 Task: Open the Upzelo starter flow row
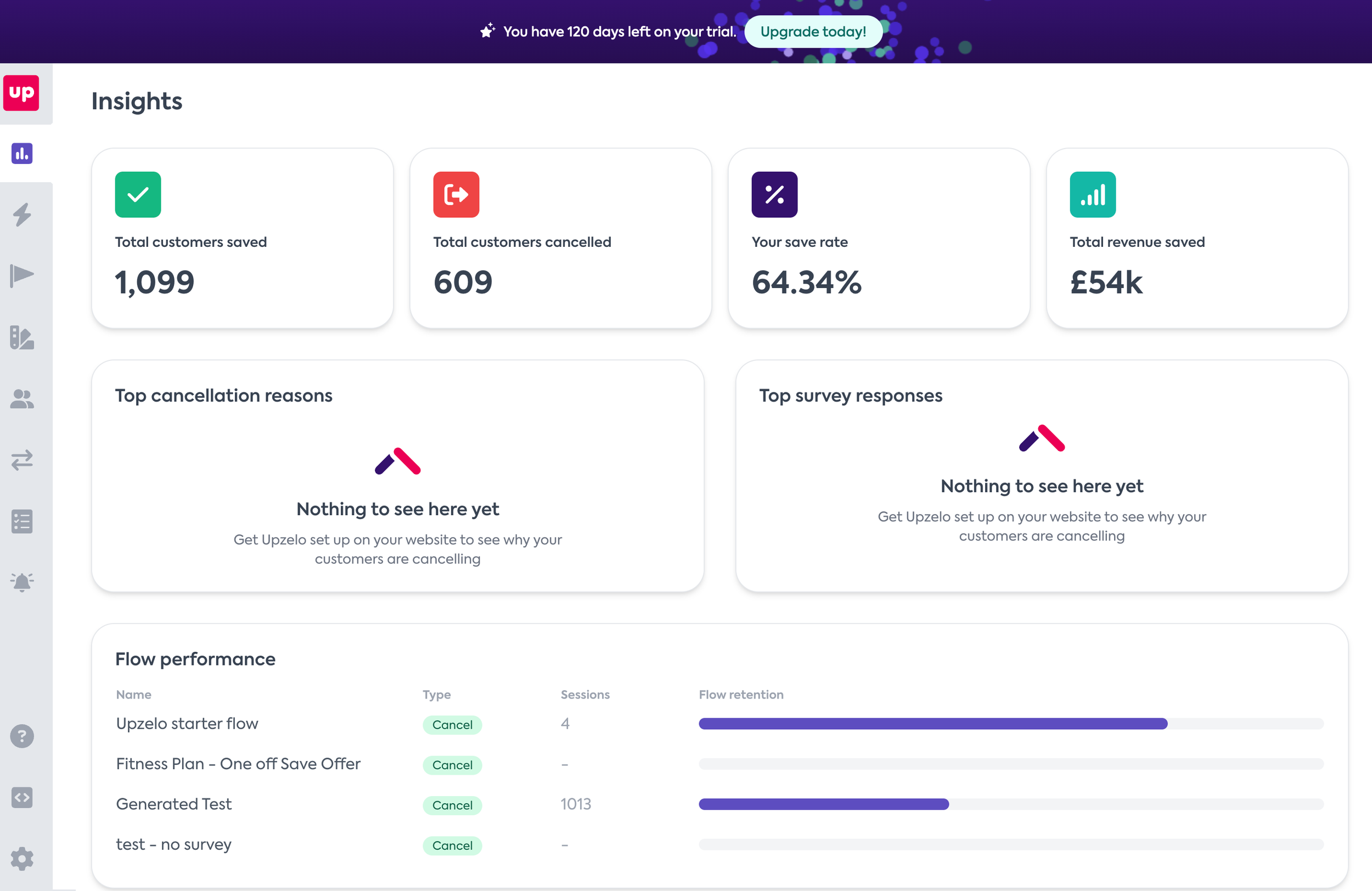click(187, 723)
